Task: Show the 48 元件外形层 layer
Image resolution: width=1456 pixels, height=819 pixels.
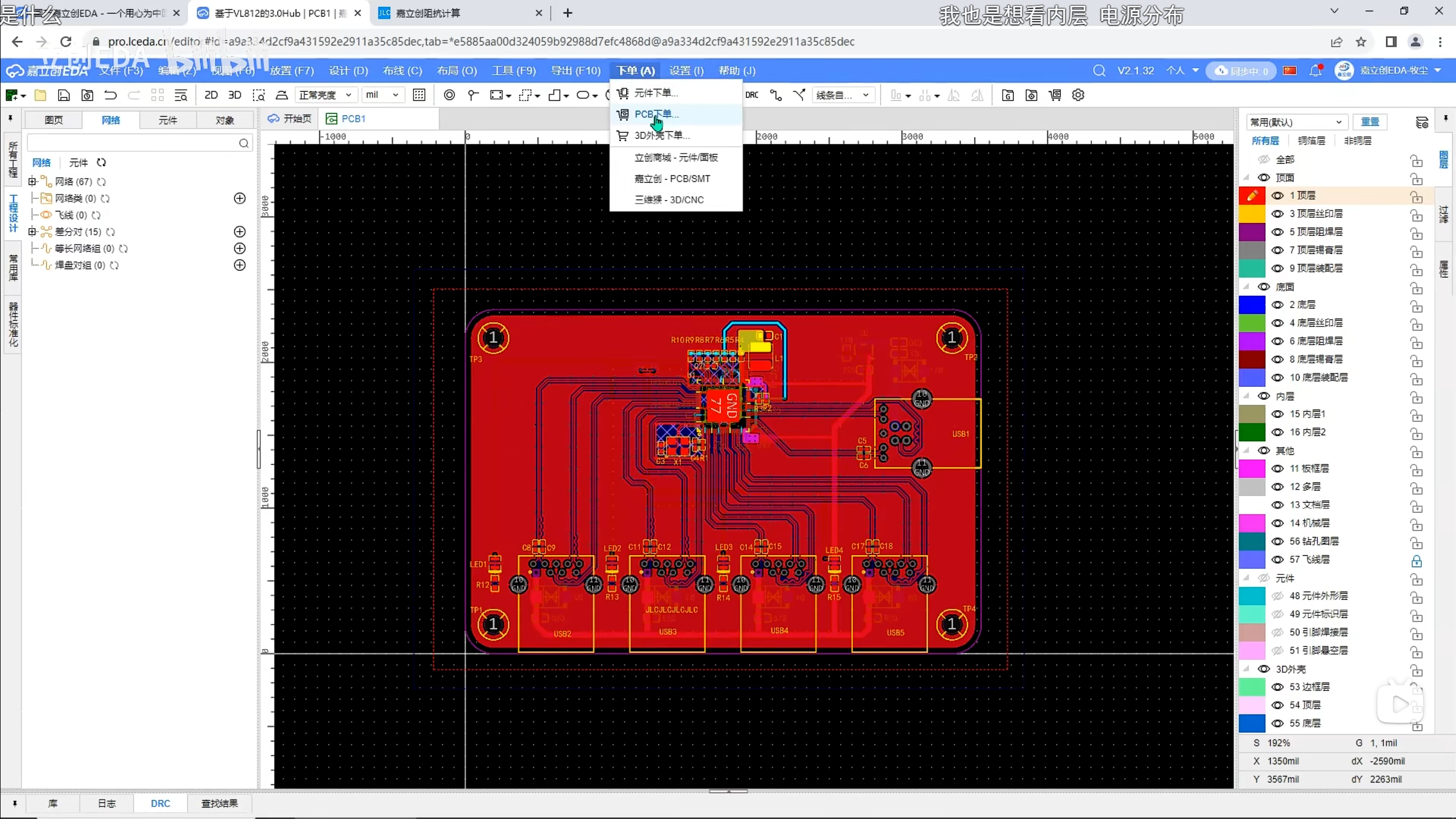Action: (x=1277, y=596)
